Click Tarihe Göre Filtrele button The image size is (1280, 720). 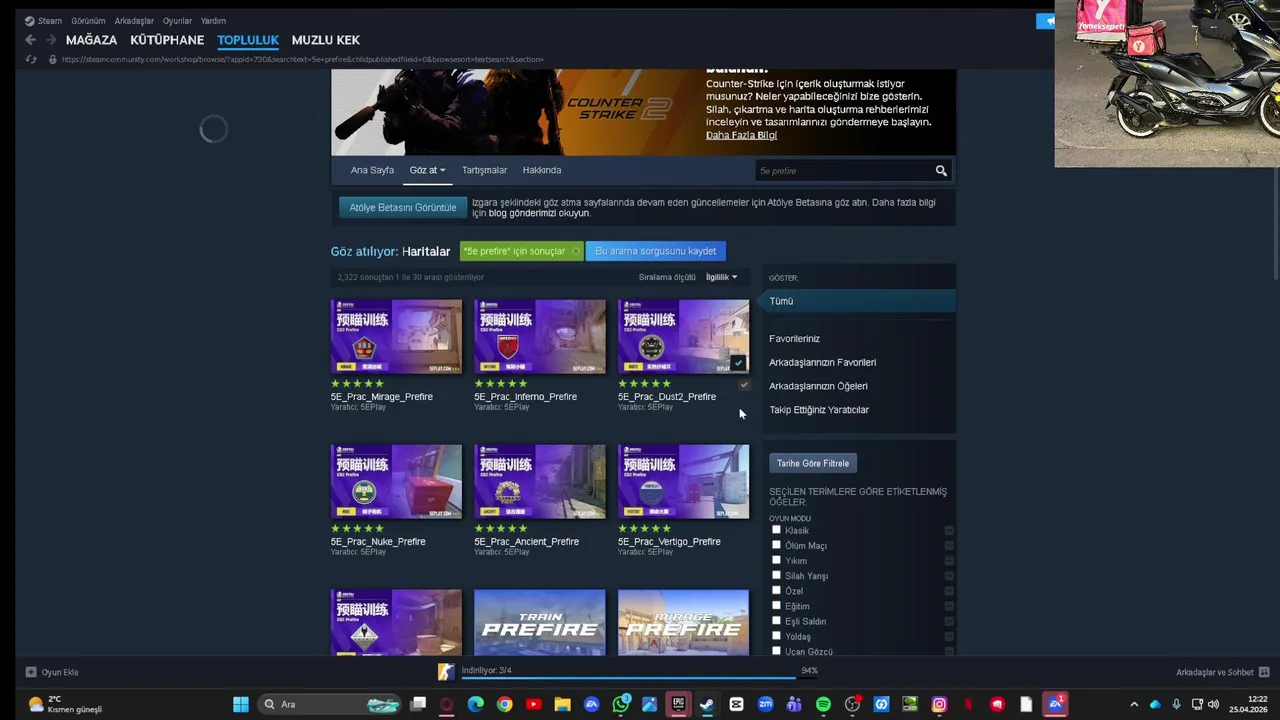click(813, 463)
